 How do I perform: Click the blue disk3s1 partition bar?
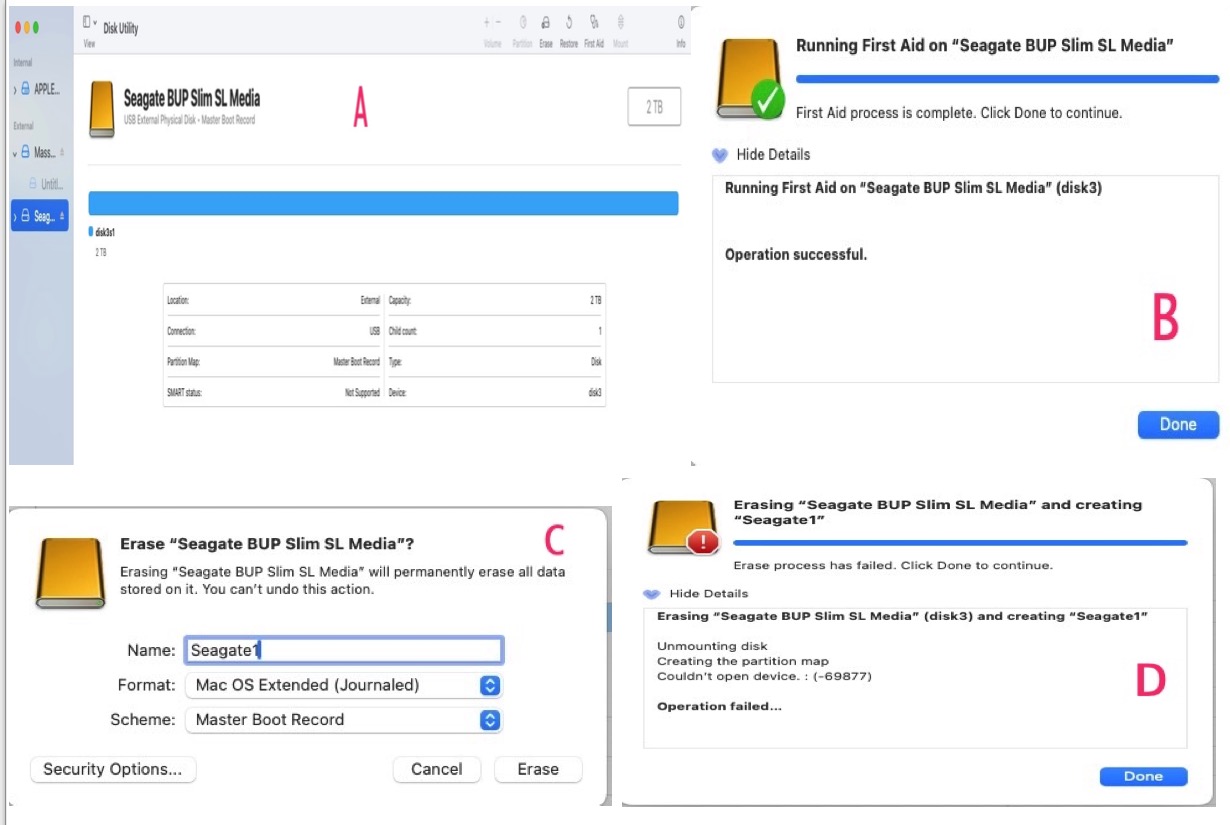pyautogui.click(x=383, y=203)
